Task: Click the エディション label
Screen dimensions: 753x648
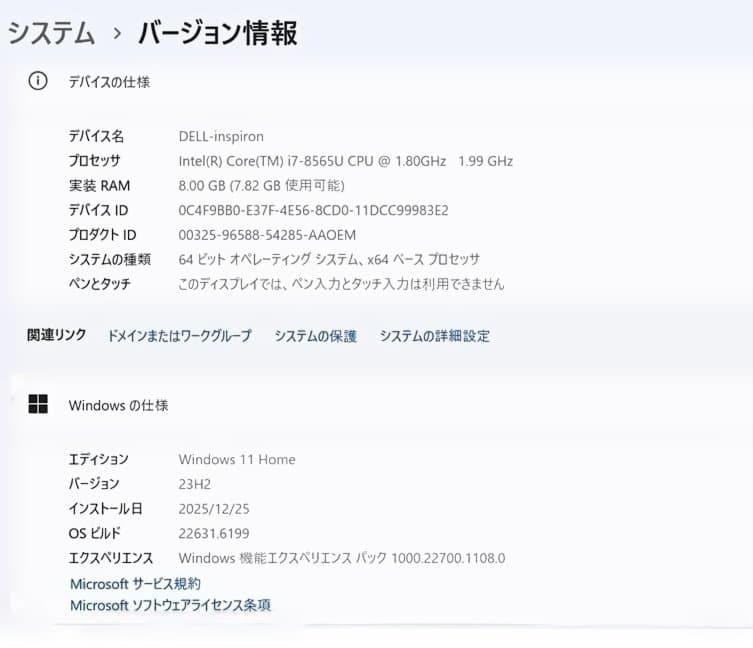Action: pyautogui.click(x=98, y=459)
